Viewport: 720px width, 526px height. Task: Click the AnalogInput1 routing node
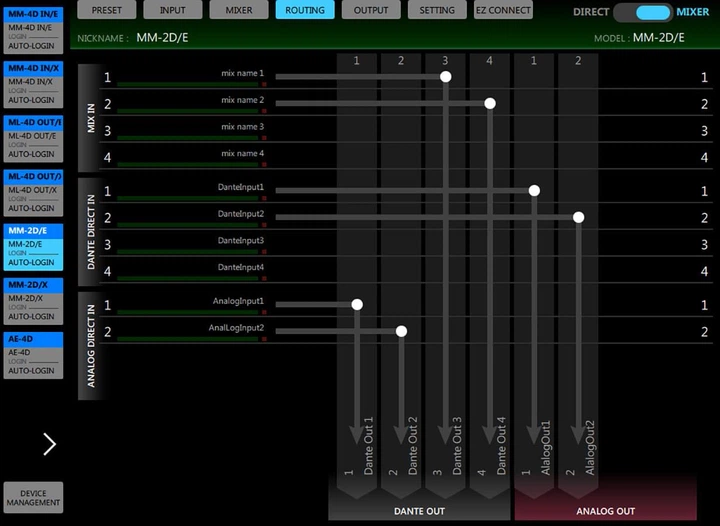357,304
